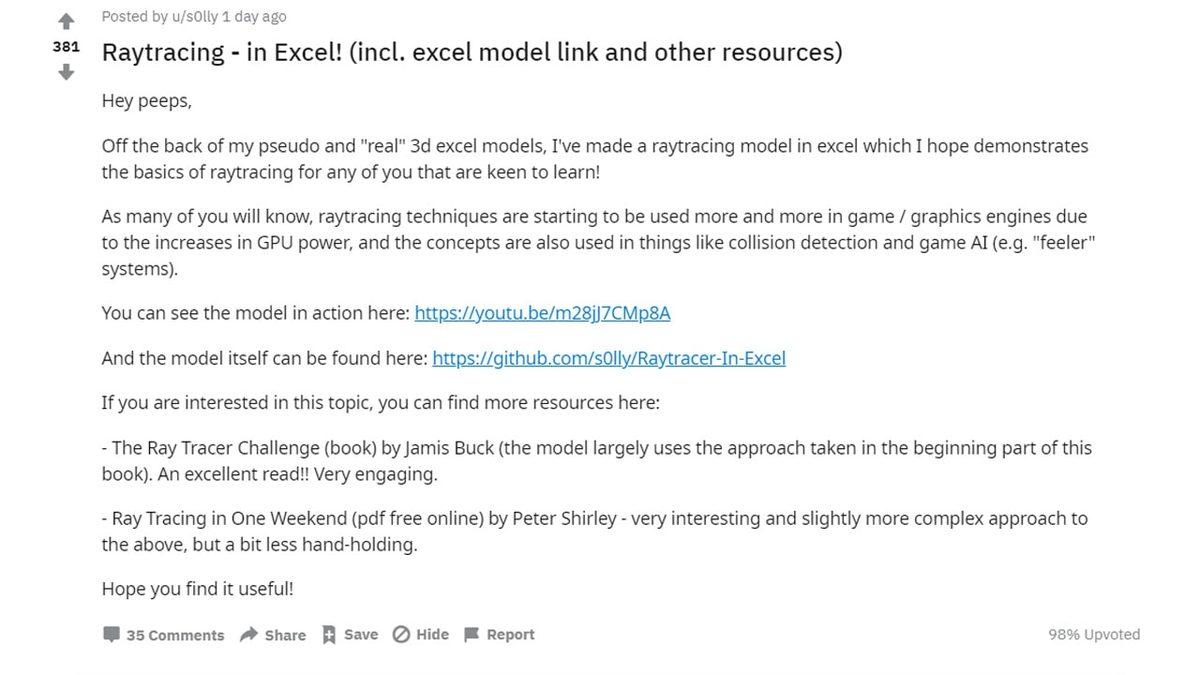
Task: Save the raytracing post
Action: [360, 634]
